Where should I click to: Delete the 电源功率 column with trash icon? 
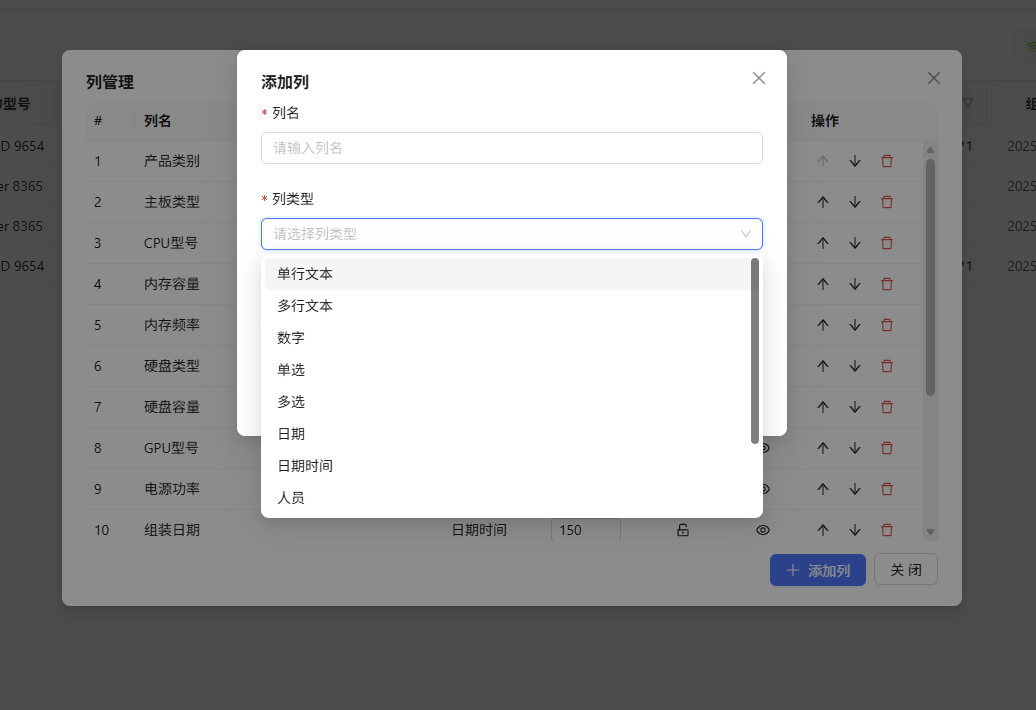click(x=887, y=489)
